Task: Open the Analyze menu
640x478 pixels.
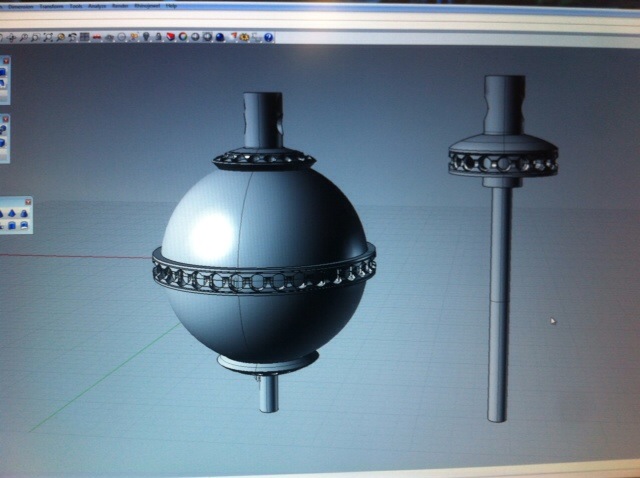Action: (97, 6)
